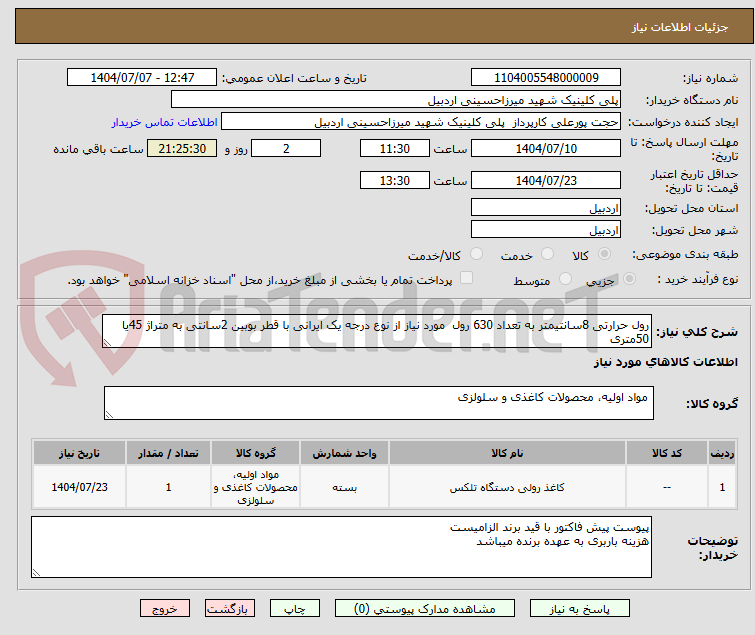This screenshot has width=755, height=635.
Task: Click the deadline time field 11:30
Action: (395, 148)
